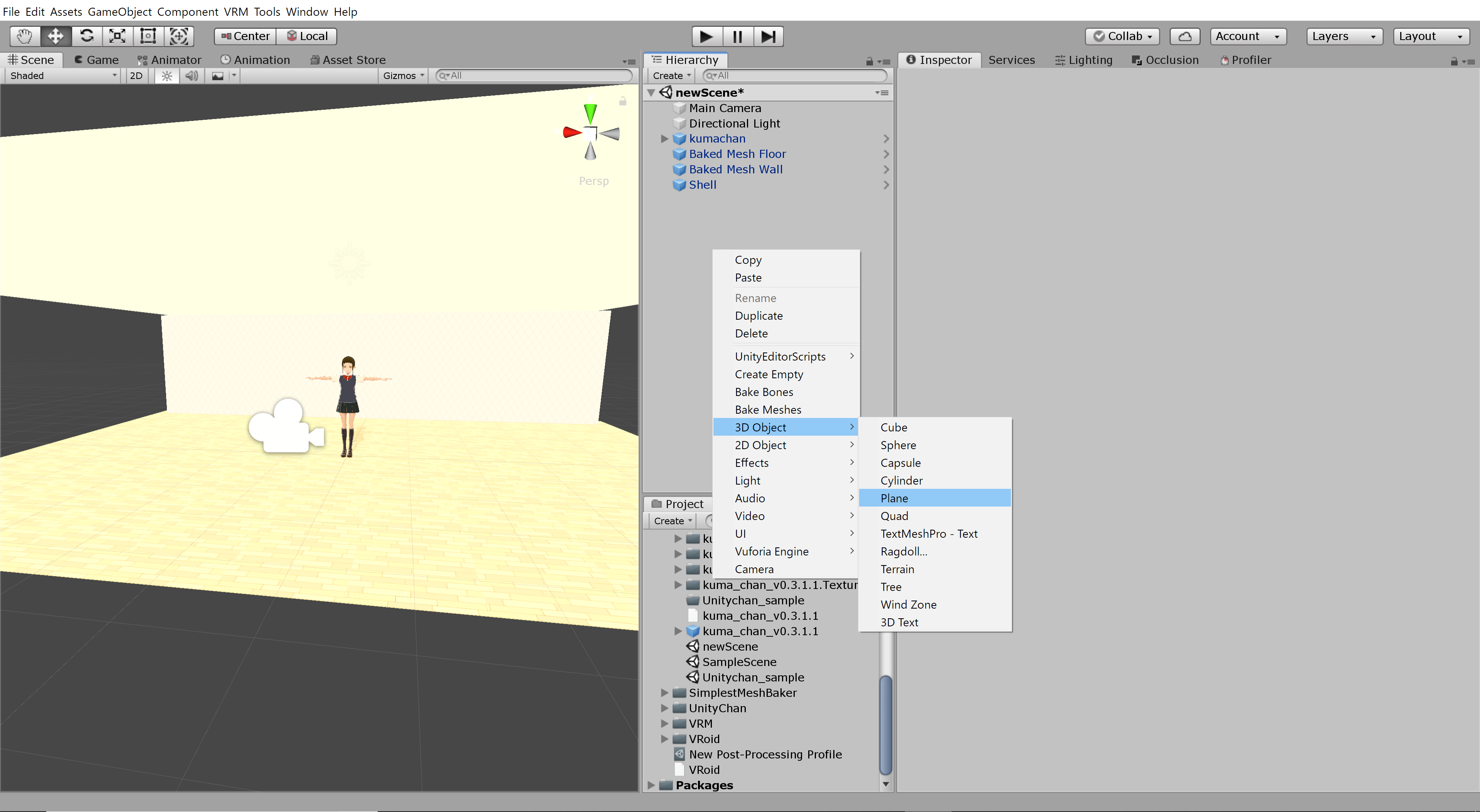Switch to the Lighting tab

pos(1083,60)
